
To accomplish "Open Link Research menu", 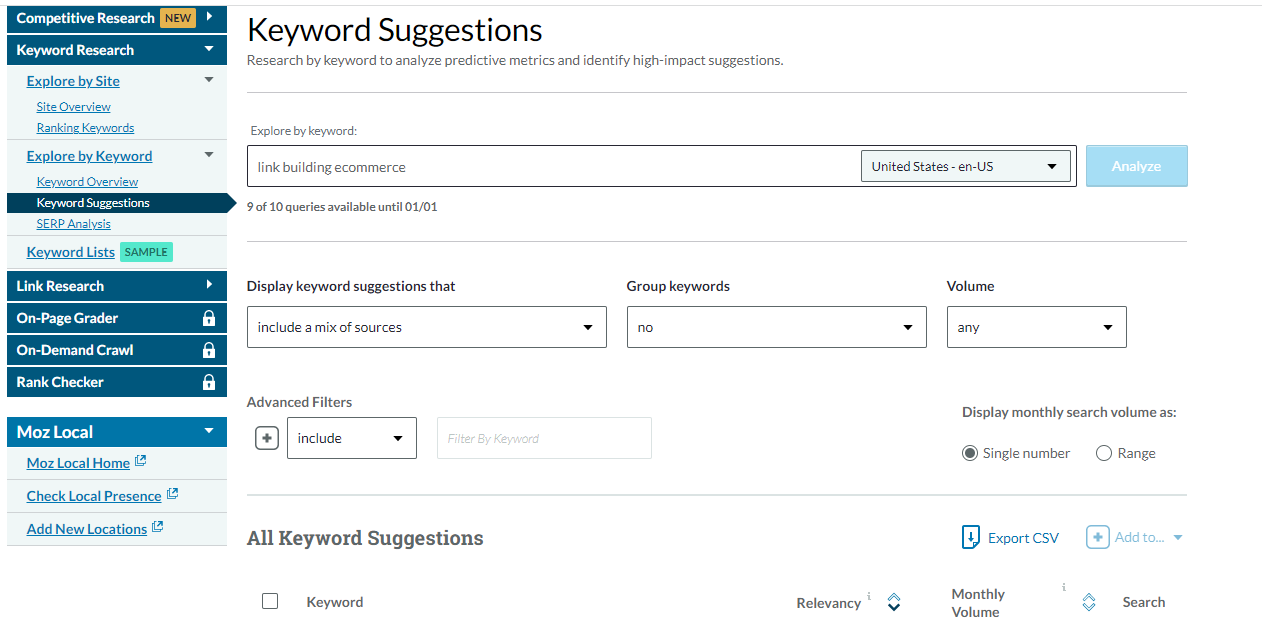I will [116, 286].
